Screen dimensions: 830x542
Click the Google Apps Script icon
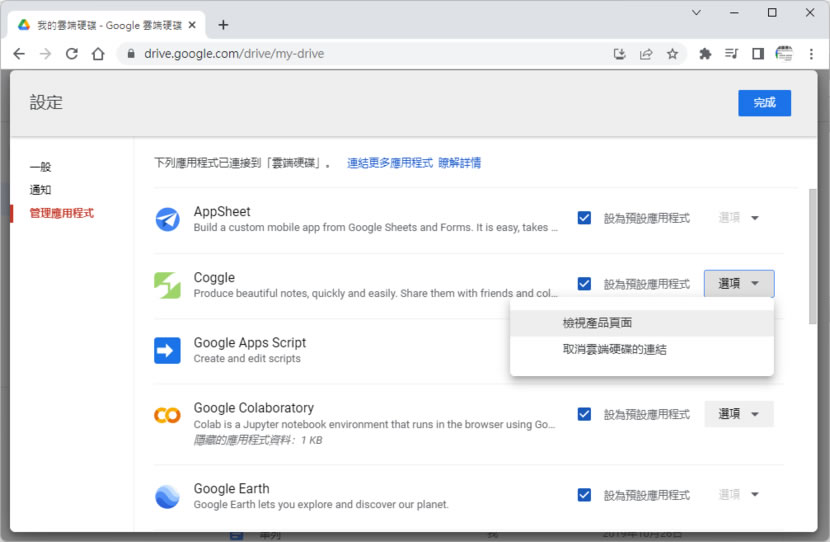coord(167,350)
